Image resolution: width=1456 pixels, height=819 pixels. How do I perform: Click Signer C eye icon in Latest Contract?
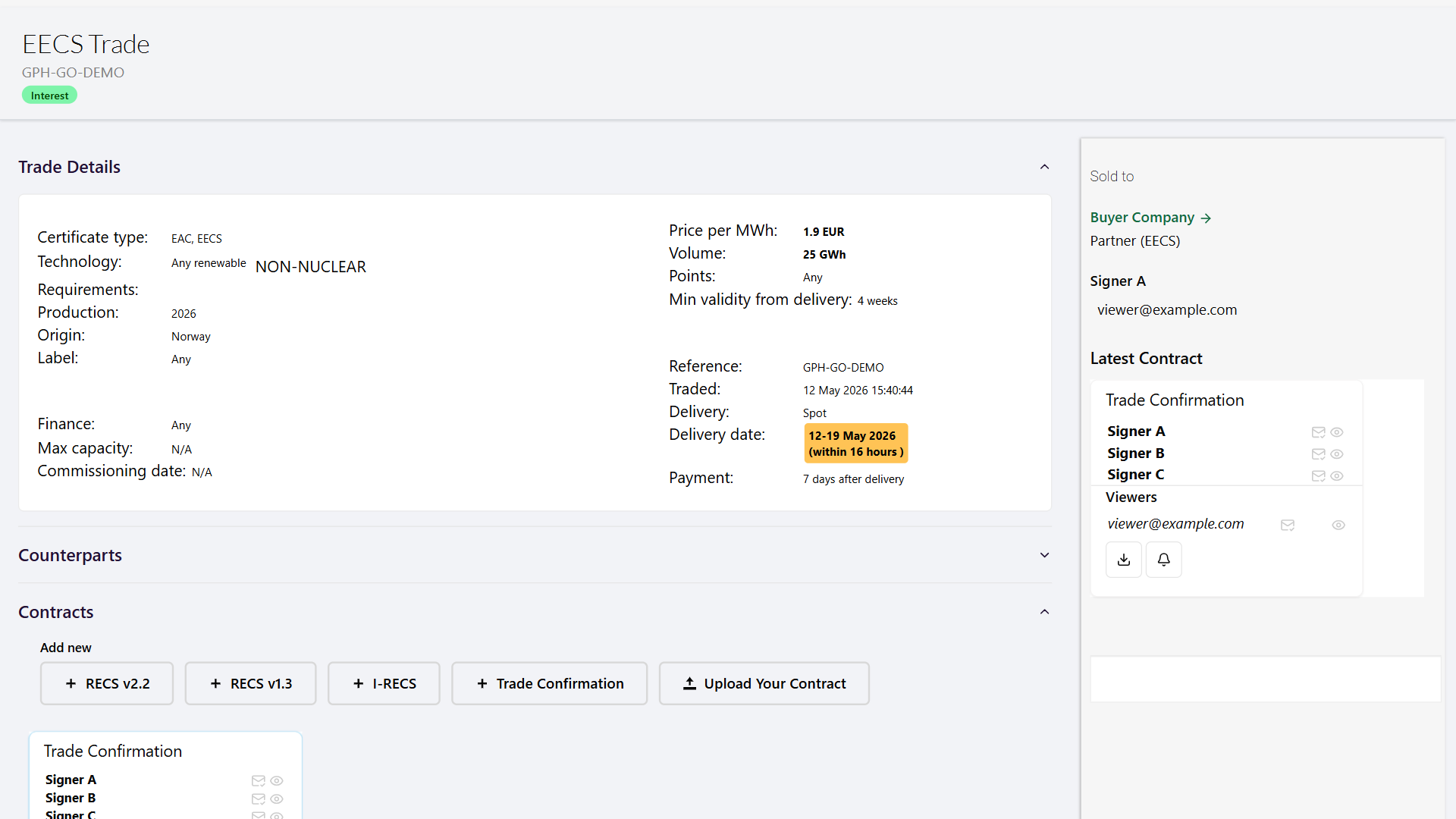click(1337, 476)
